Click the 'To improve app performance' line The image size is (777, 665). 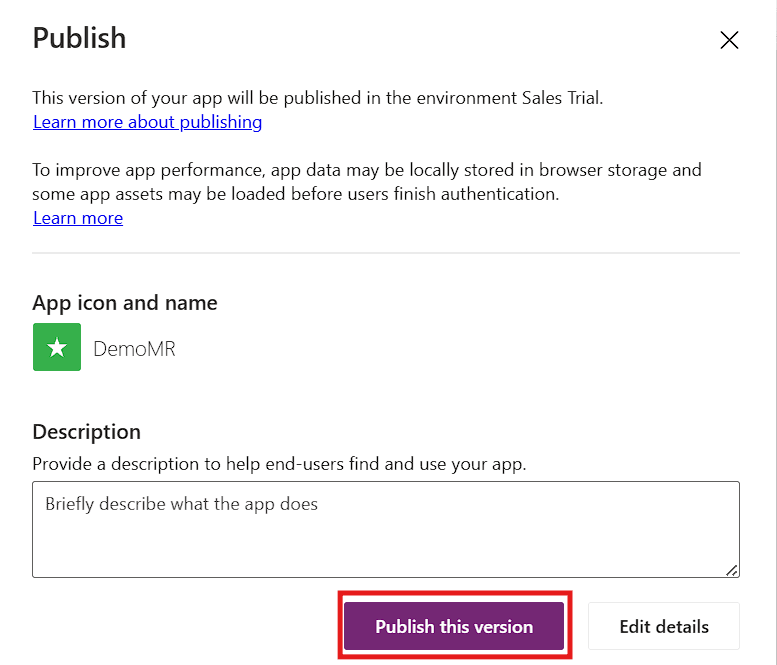coord(366,170)
